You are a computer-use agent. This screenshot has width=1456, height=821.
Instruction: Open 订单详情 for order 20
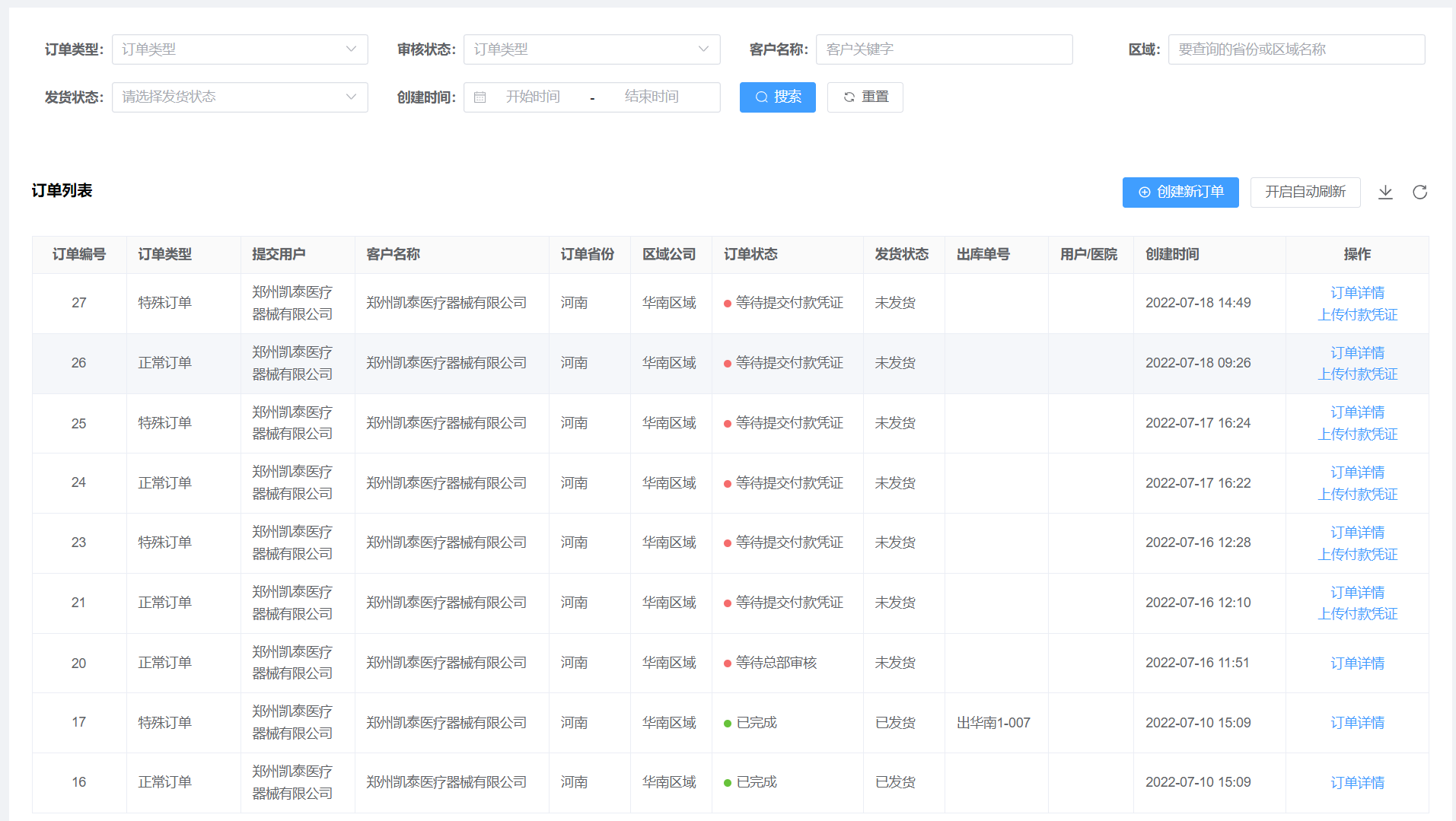1357,663
